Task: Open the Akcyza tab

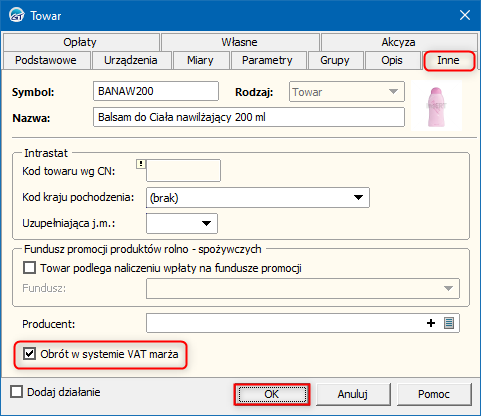Action: tap(398, 42)
